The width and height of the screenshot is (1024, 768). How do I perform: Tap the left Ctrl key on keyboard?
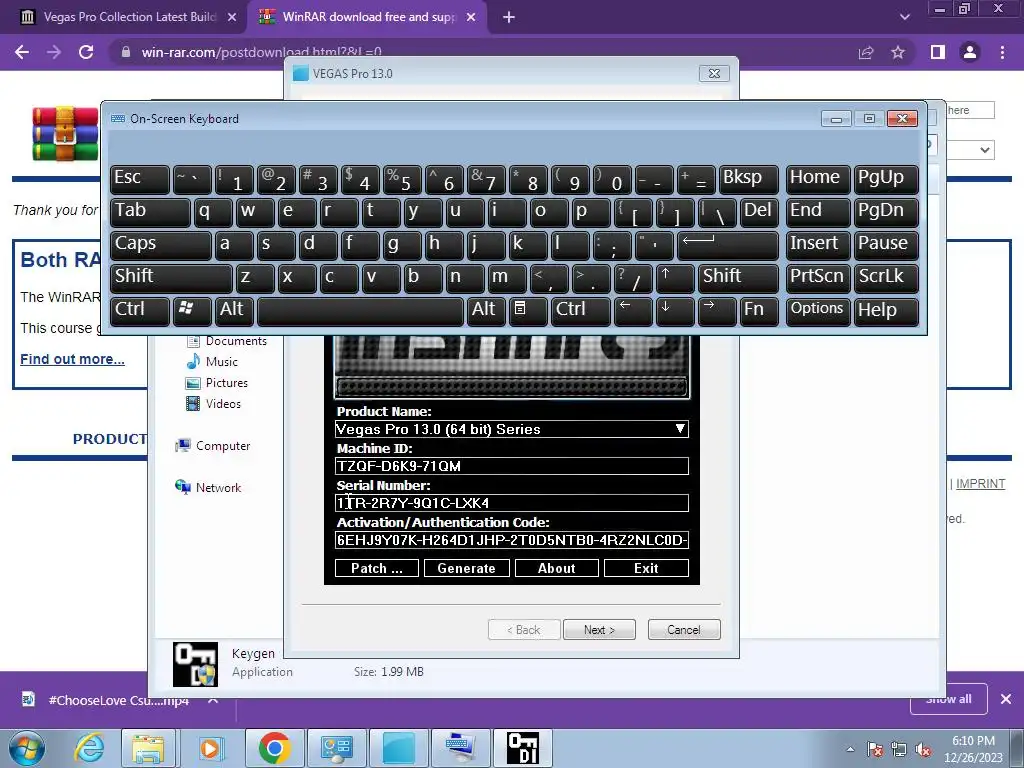click(x=140, y=310)
